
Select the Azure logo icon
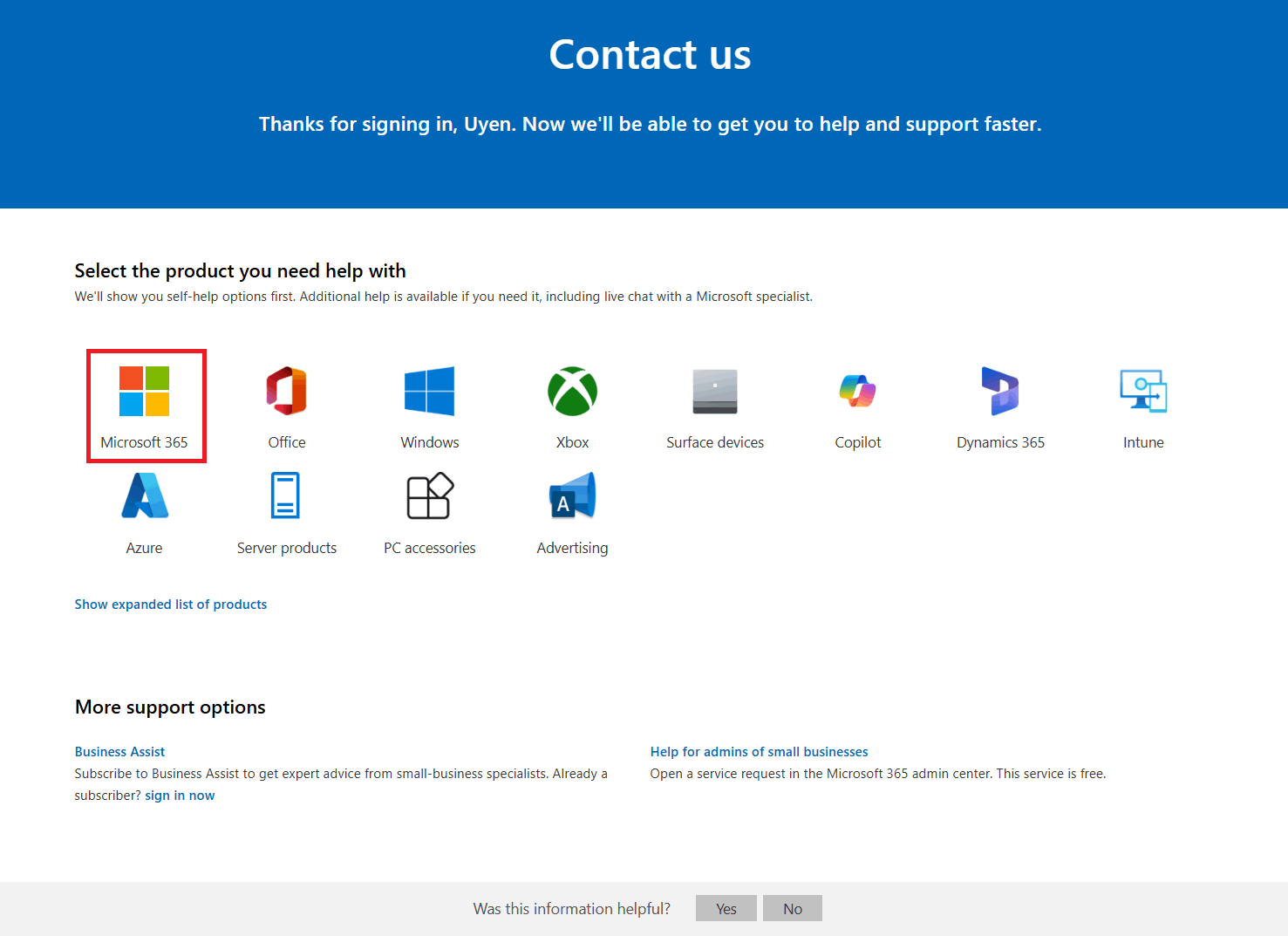[x=144, y=495]
